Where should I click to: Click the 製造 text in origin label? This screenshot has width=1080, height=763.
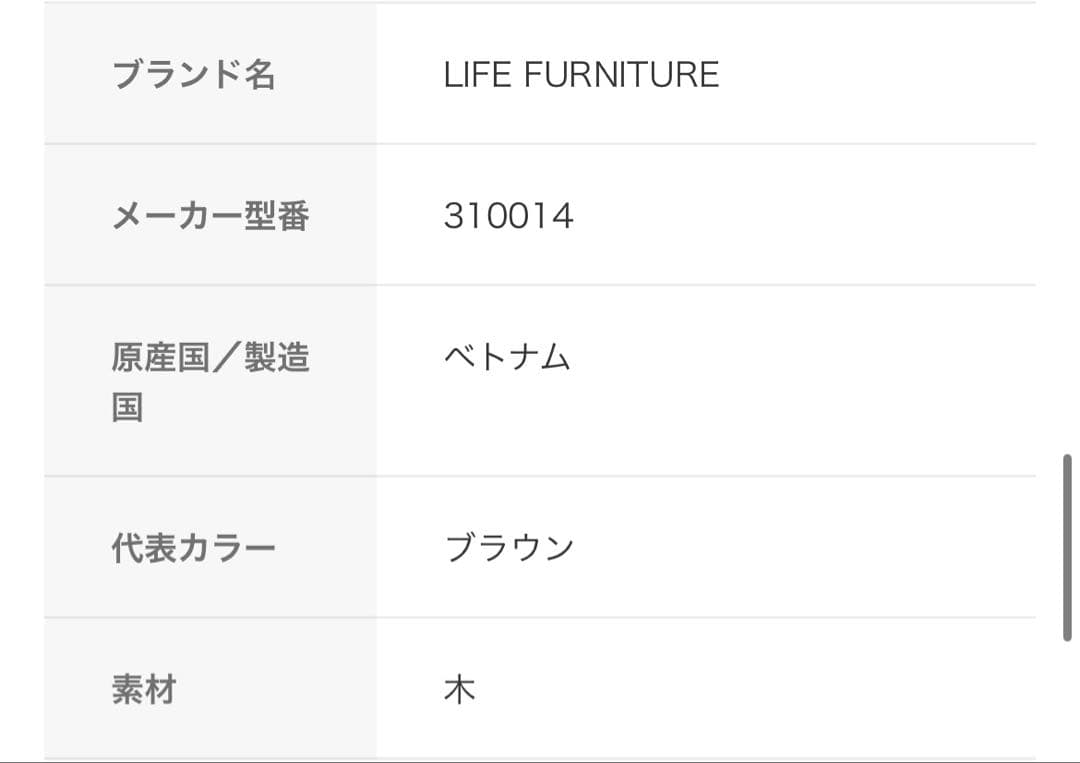pyautogui.click(x=277, y=358)
